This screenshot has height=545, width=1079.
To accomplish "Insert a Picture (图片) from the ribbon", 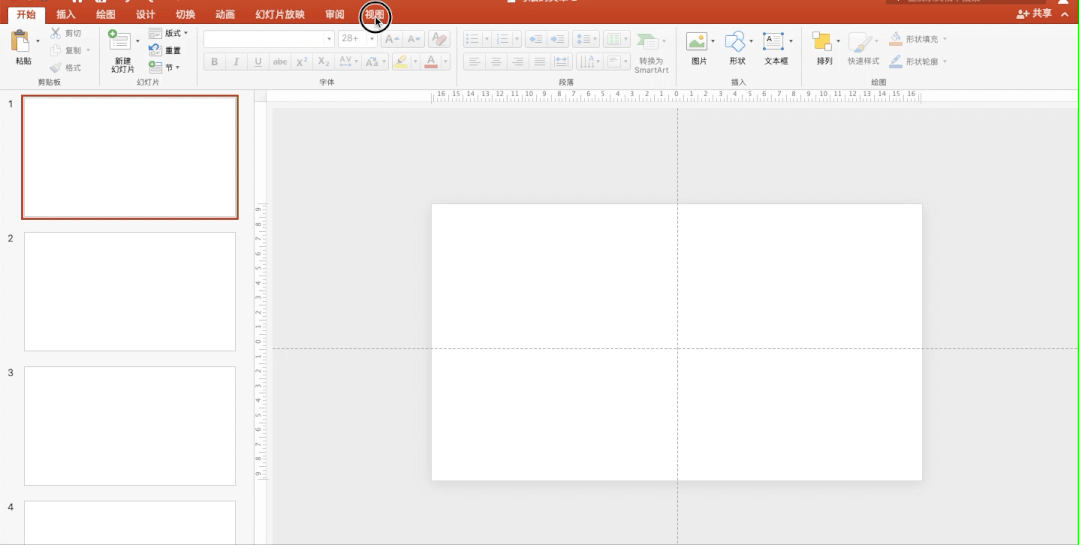I will 697,43.
